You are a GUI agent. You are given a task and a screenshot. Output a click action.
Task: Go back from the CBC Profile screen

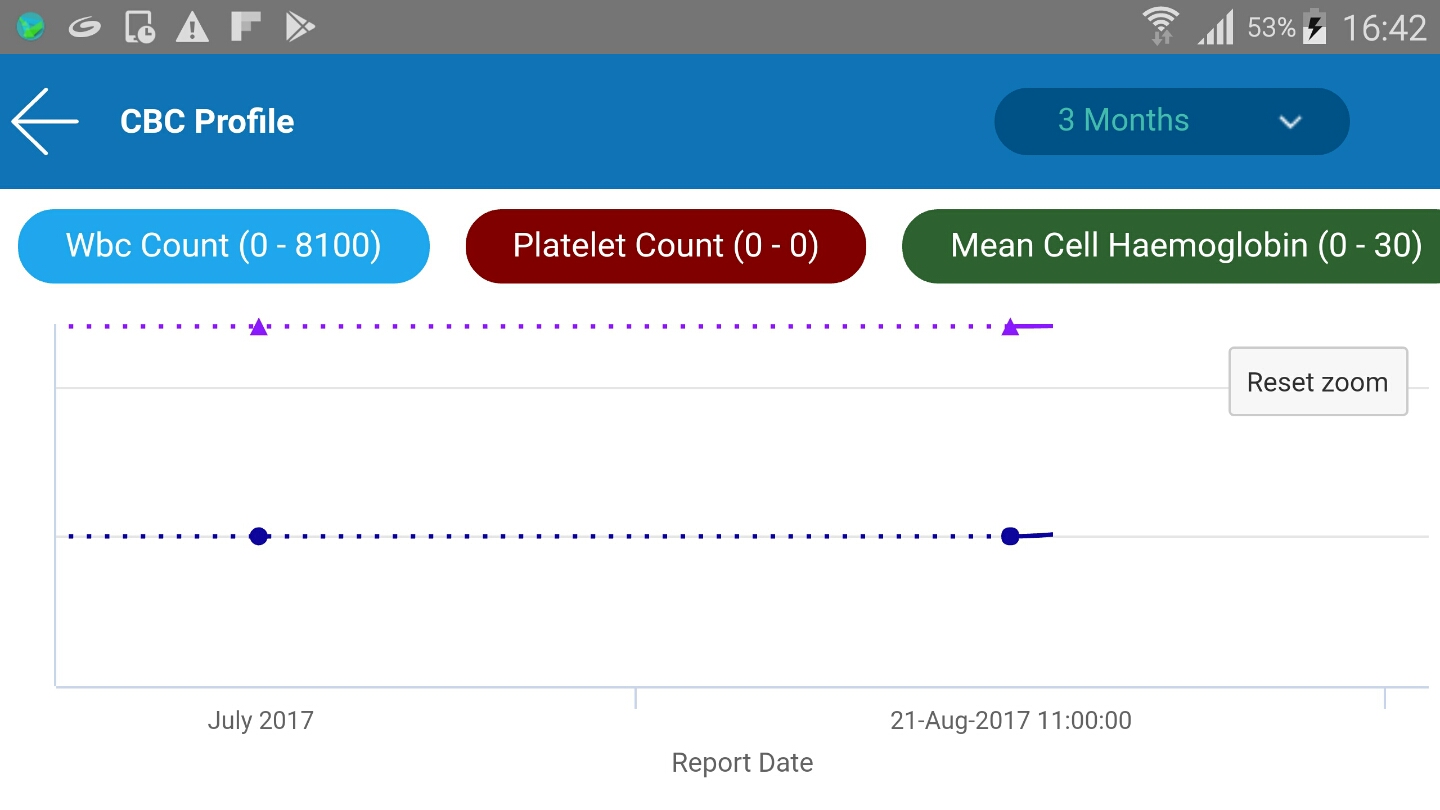coord(43,121)
